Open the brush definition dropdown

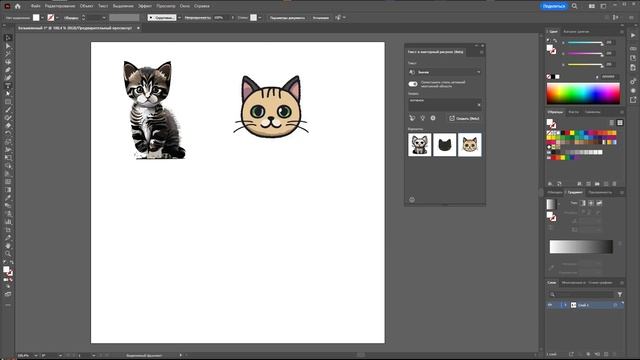click(179, 18)
